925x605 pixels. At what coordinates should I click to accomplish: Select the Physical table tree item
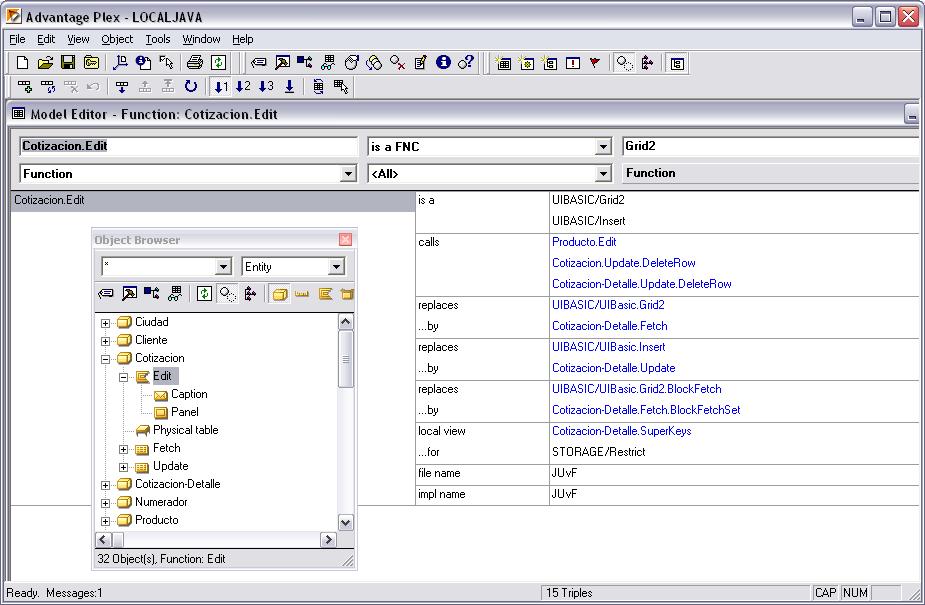coord(185,430)
